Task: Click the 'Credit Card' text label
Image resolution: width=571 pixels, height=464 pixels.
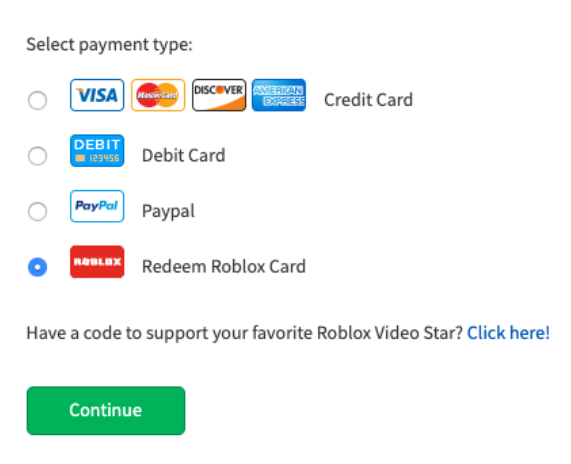Action: coord(368,100)
